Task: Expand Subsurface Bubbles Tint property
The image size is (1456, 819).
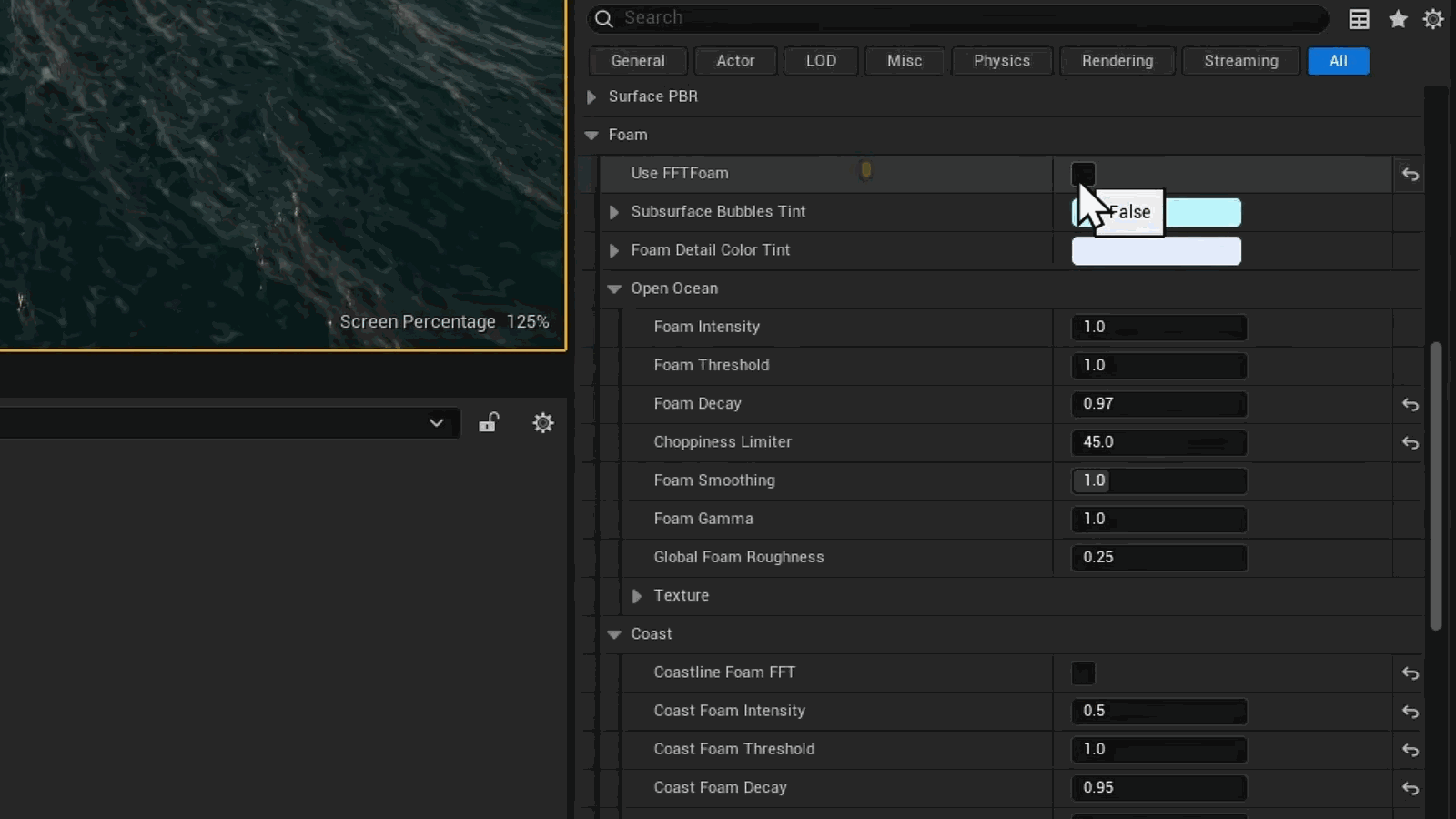Action: coord(614,212)
